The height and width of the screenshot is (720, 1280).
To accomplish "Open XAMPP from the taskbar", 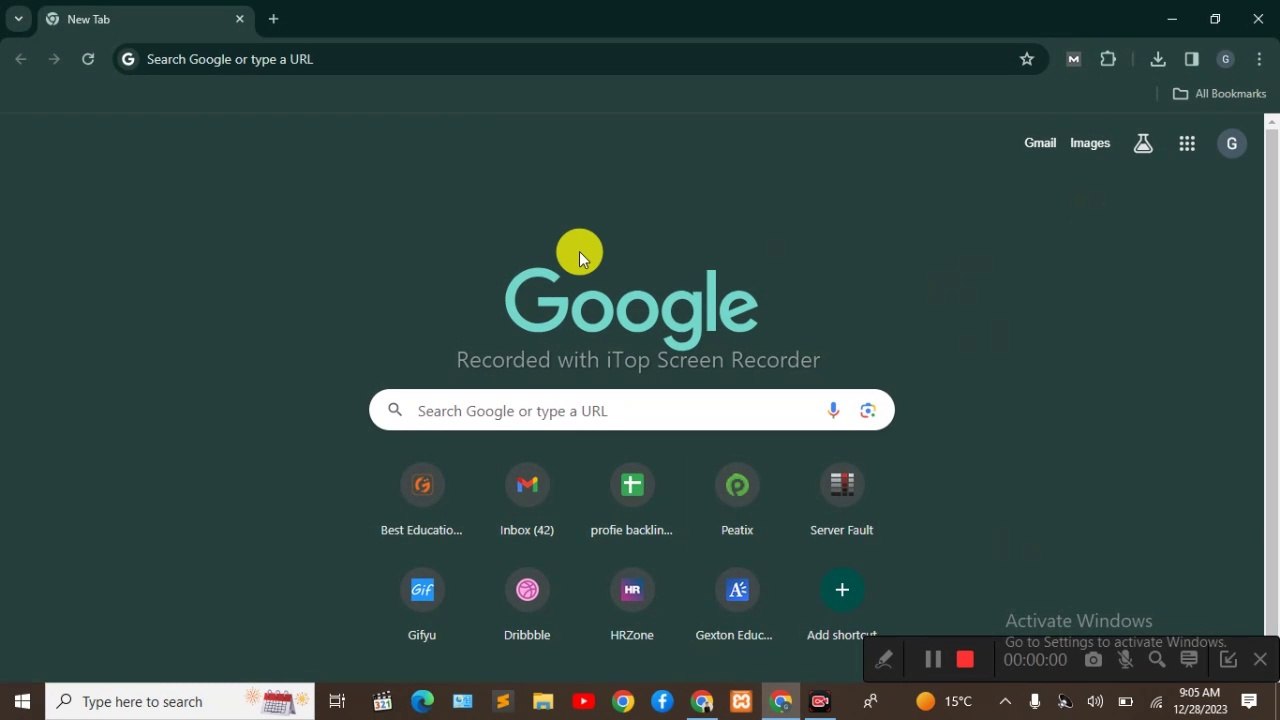I will 741,701.
